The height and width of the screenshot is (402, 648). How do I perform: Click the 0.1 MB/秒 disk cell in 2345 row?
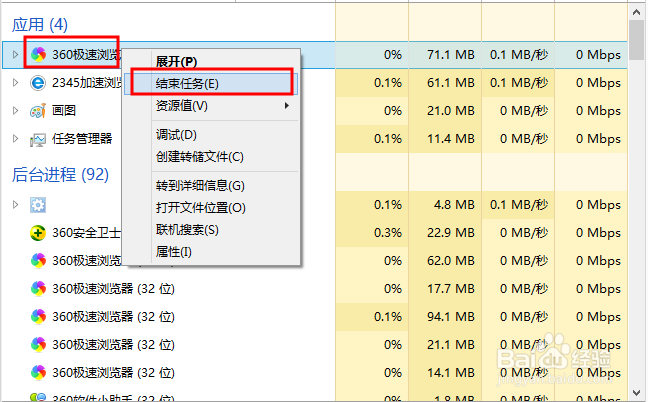[519, 83]
